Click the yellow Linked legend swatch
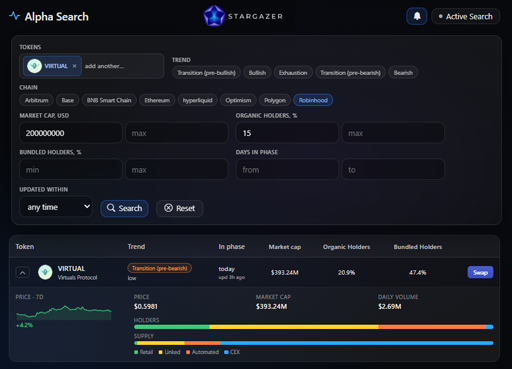Screen dimensions: 512x369 click(161, 352)
